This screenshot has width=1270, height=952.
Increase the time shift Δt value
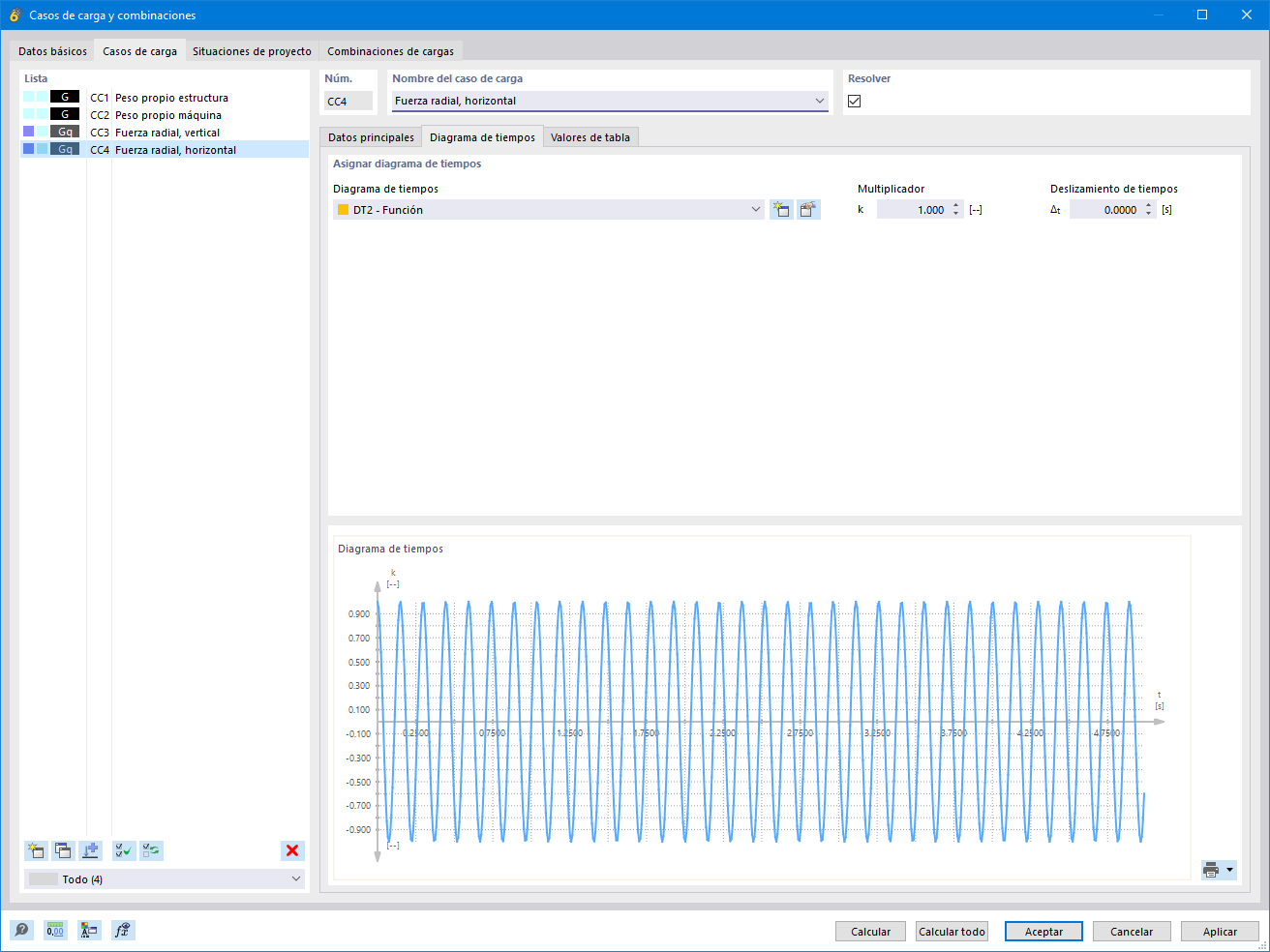[1149, 205]
